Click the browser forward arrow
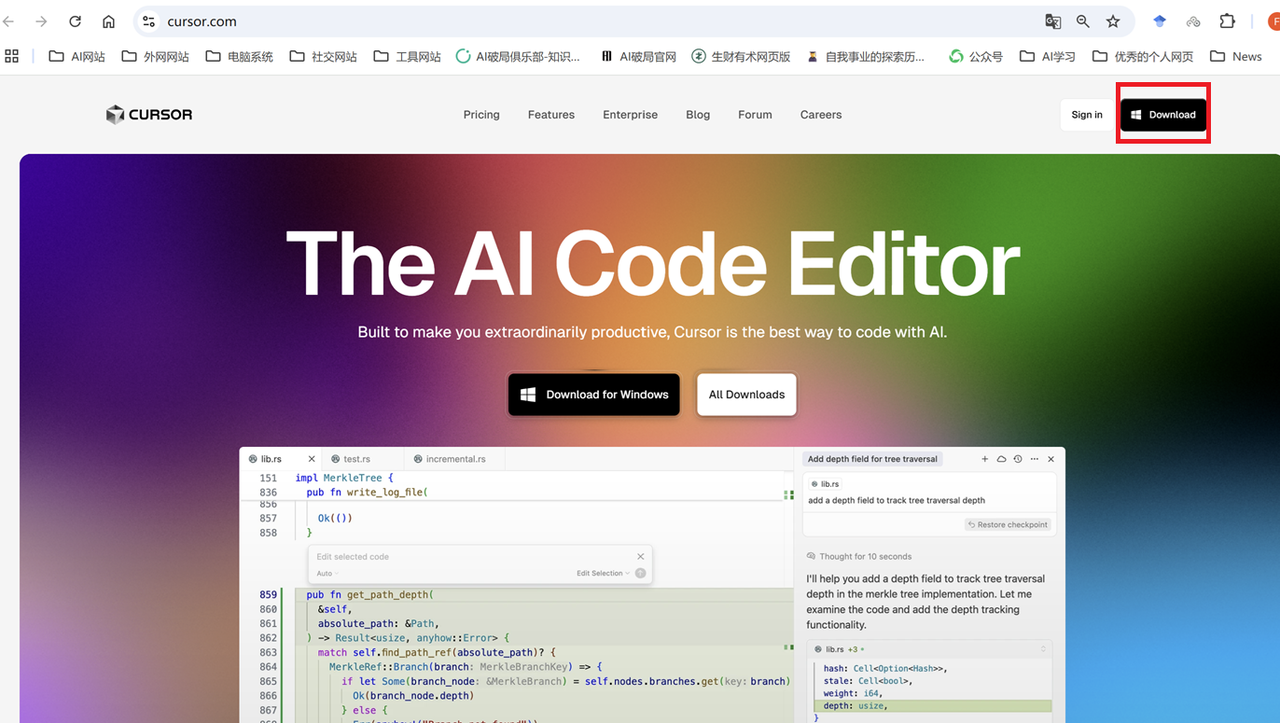1280x723 pixels. (41, 21)
